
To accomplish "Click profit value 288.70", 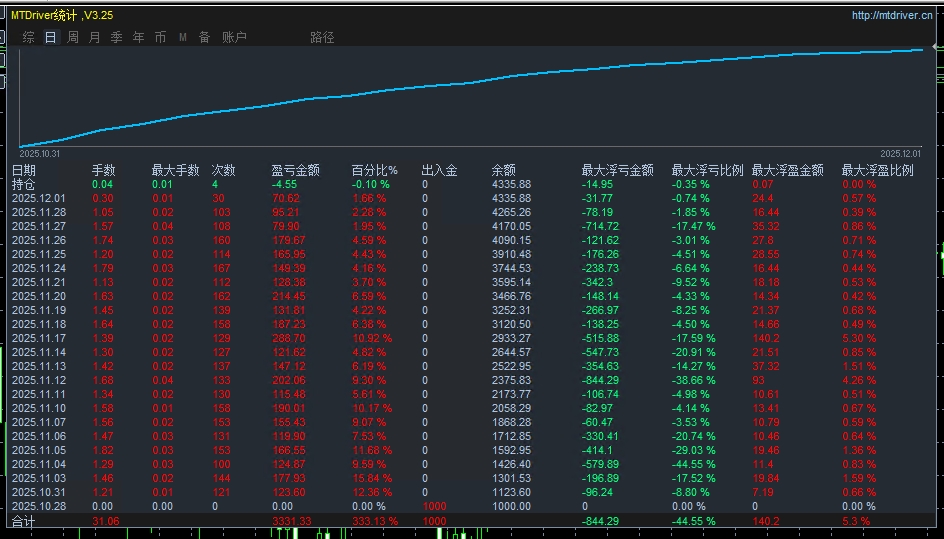I will [x=288, y=338].
